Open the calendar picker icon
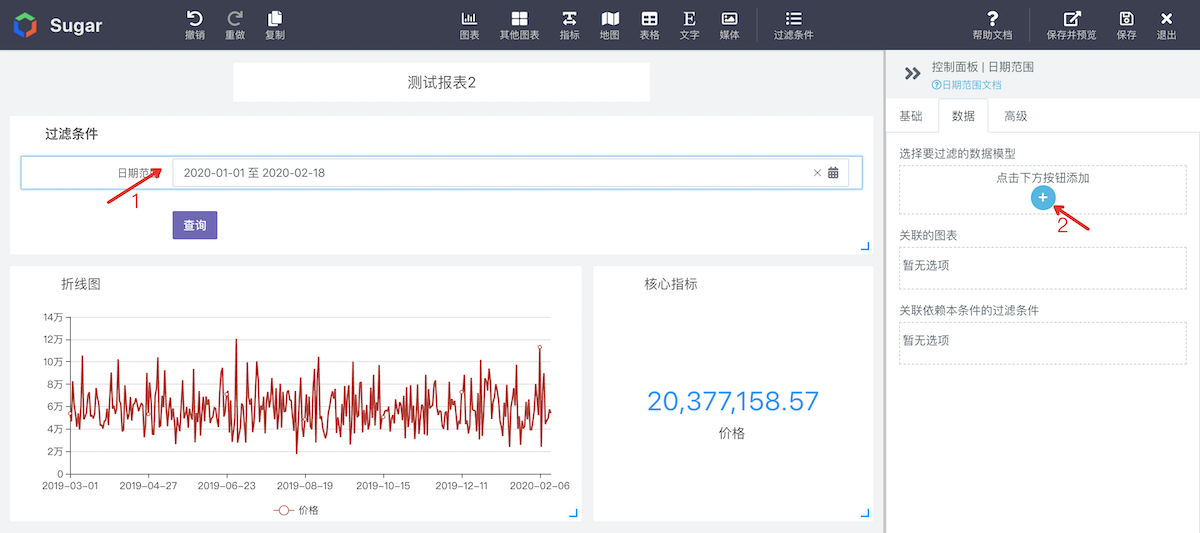 click(833, 172)
